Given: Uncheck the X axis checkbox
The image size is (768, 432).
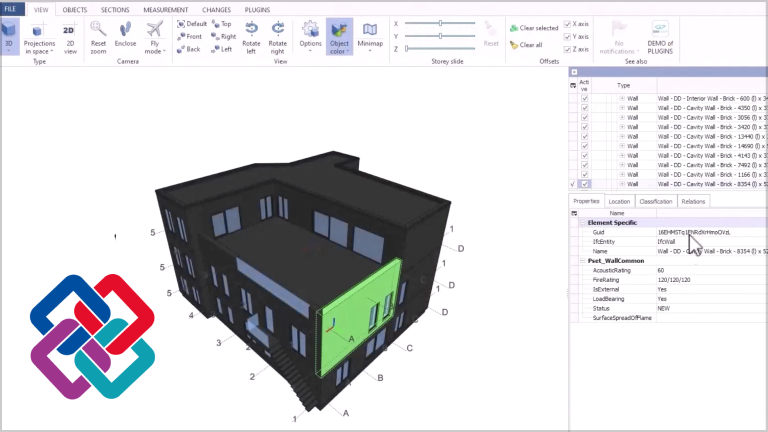Looking at the screenshot, I should [x=567, y=24].
